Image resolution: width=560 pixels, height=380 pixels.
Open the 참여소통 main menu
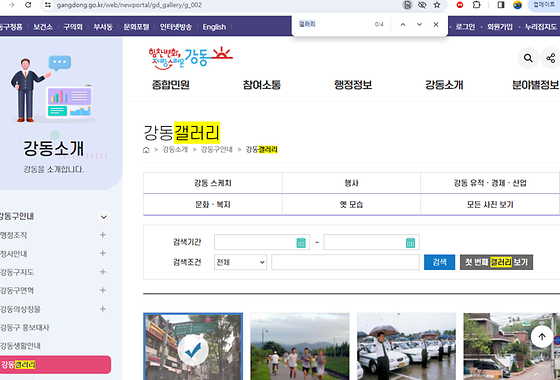pos(262,85)
